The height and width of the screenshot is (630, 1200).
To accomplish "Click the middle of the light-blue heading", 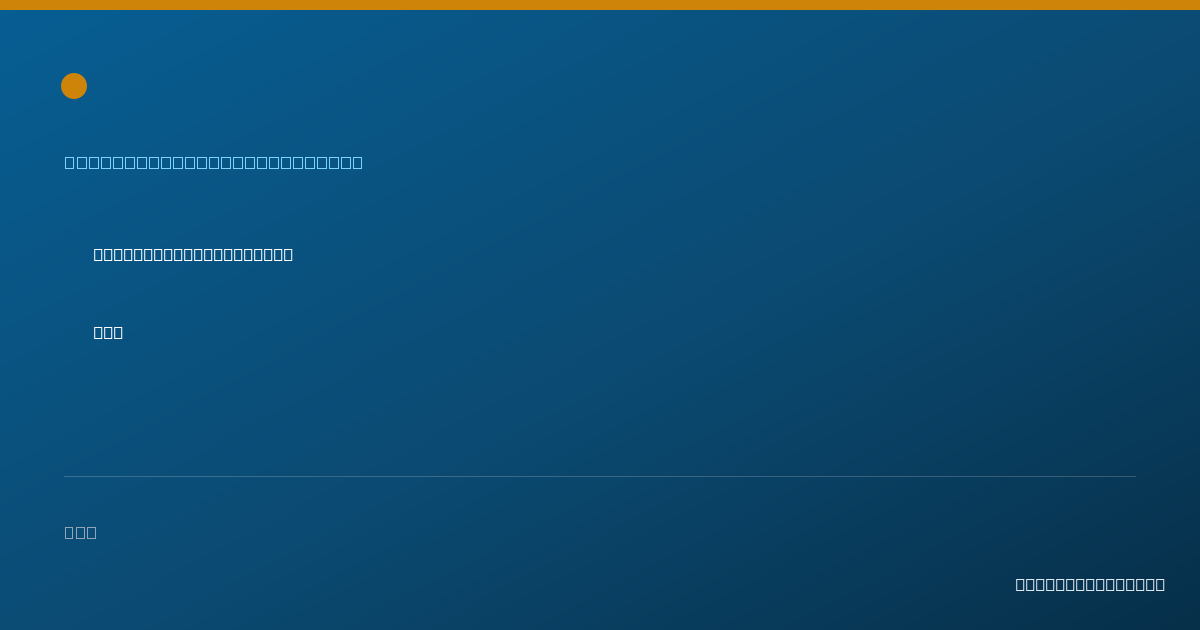I will point(214,162).
